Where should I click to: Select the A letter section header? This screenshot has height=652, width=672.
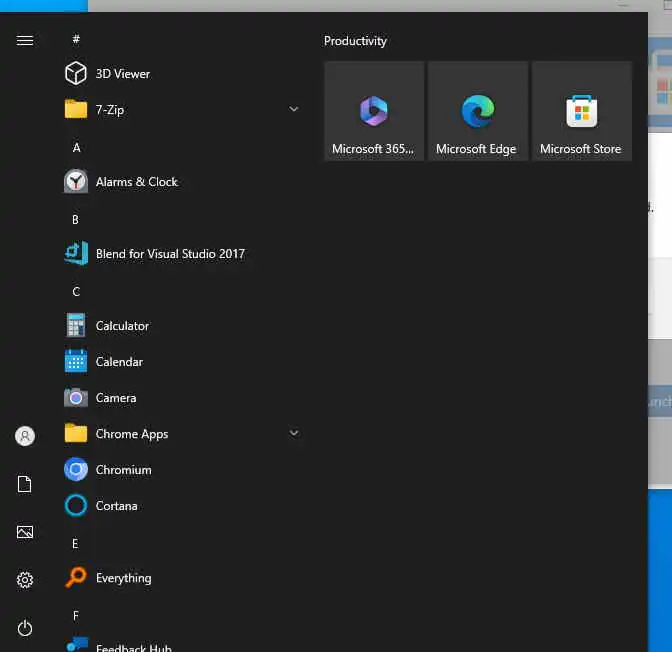76,148
